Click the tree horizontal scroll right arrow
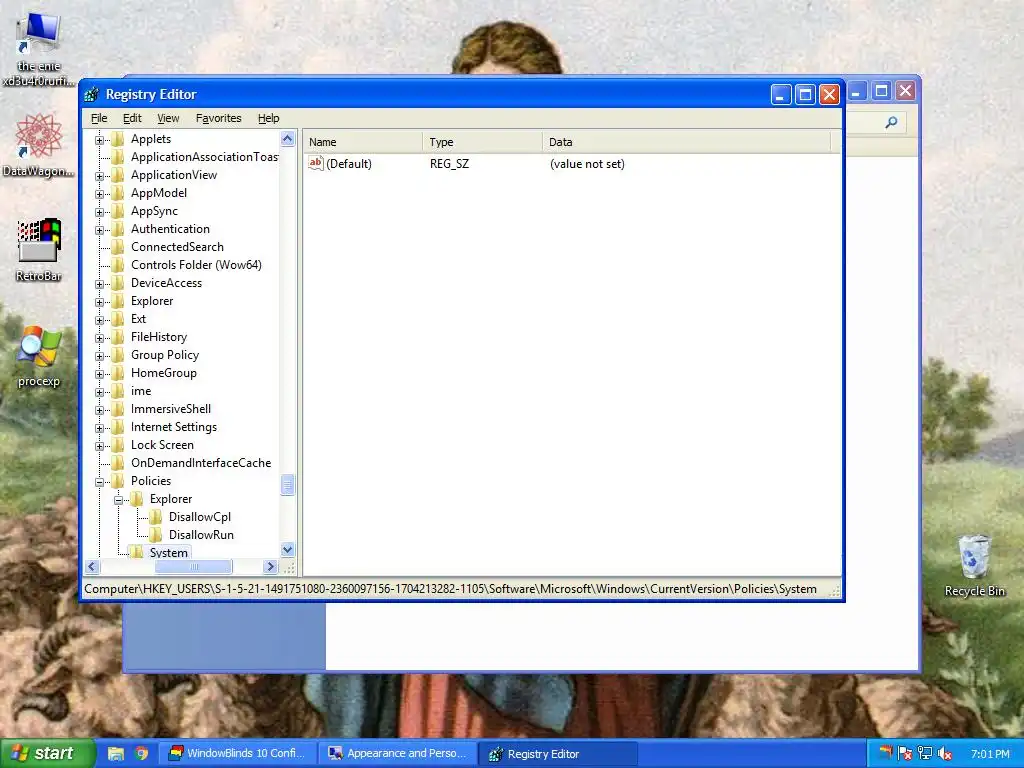 (x=270, y=567)
